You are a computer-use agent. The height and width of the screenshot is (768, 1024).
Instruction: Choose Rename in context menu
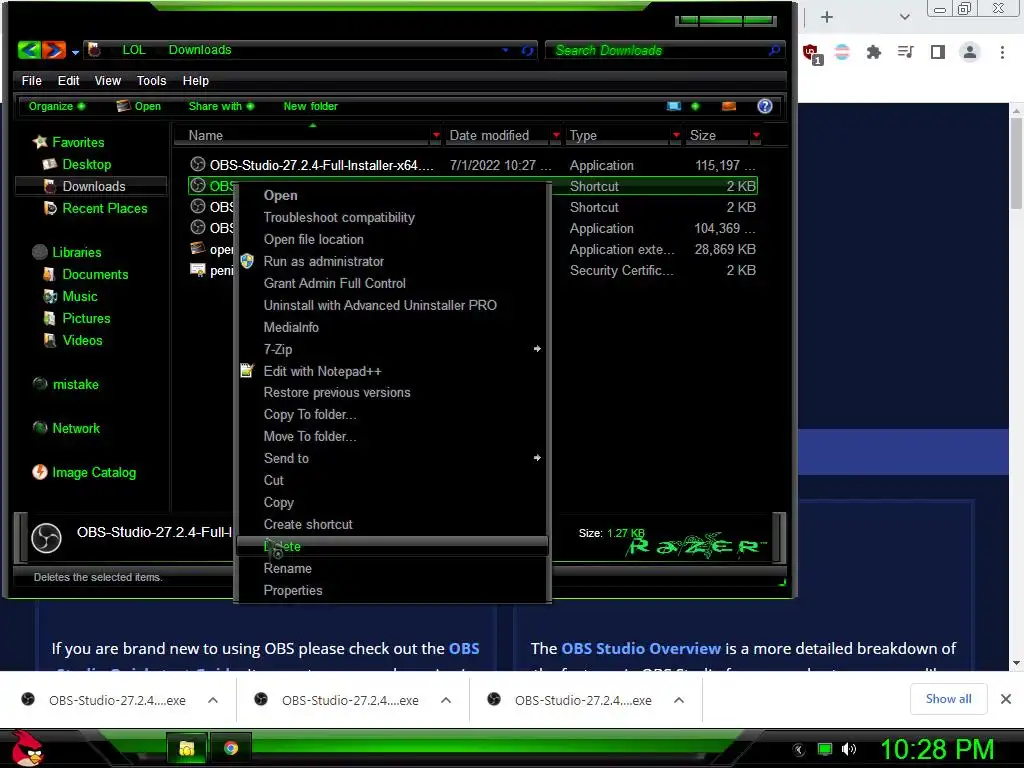coord(392,569)
